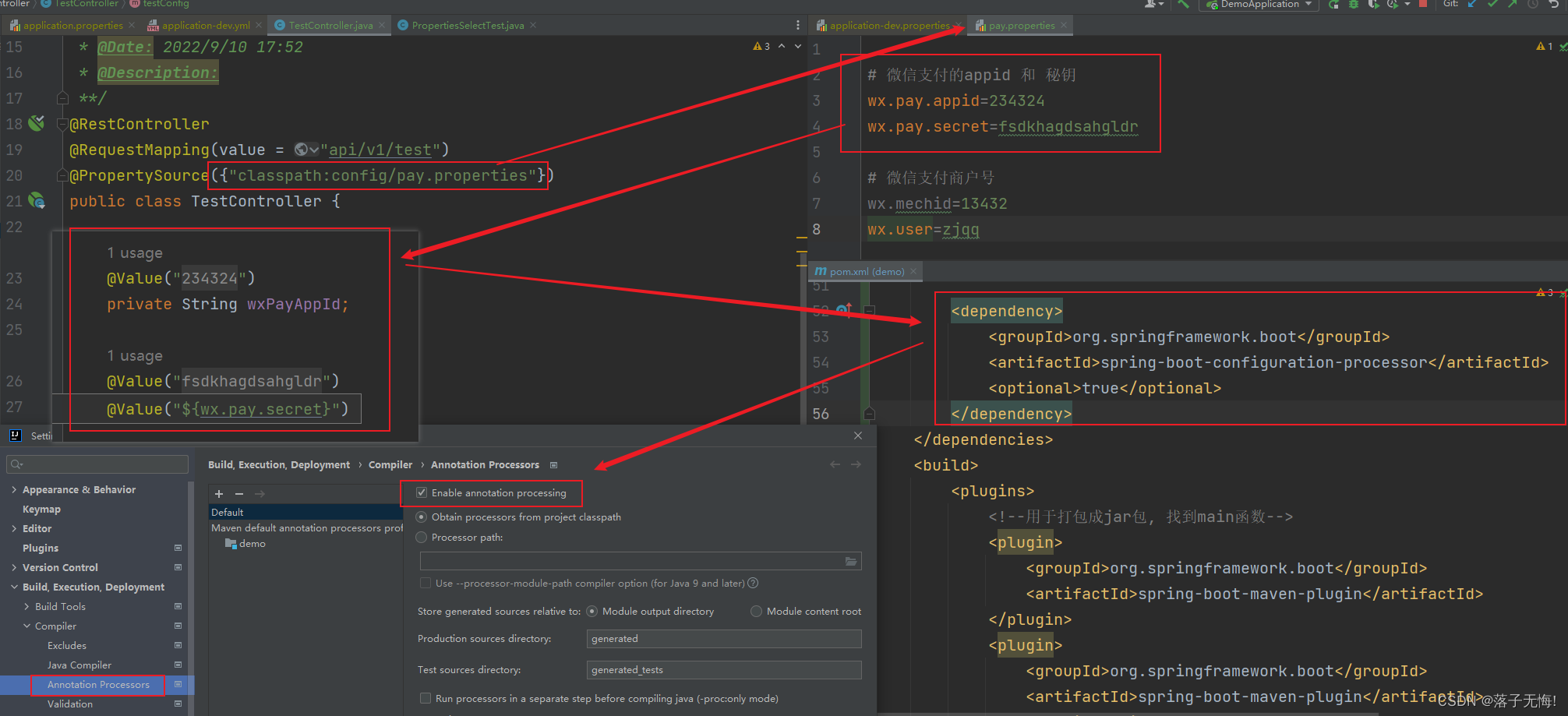Switch to application-dev.yml tab
The image size is (1568, 716).
coord(206,25)
